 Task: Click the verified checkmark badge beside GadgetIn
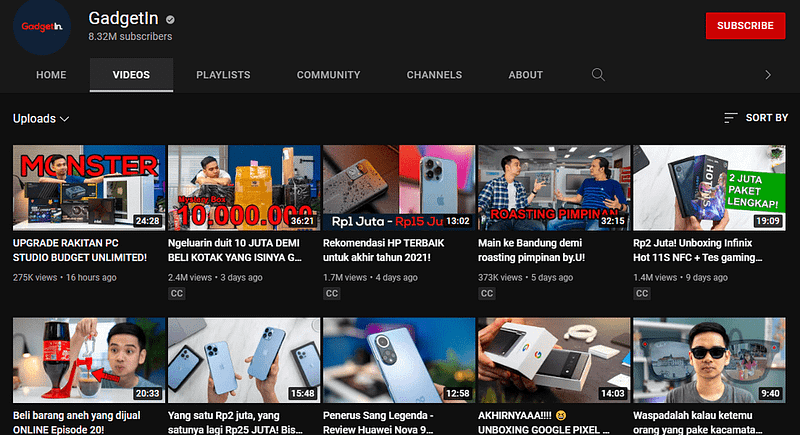(170, 19)
